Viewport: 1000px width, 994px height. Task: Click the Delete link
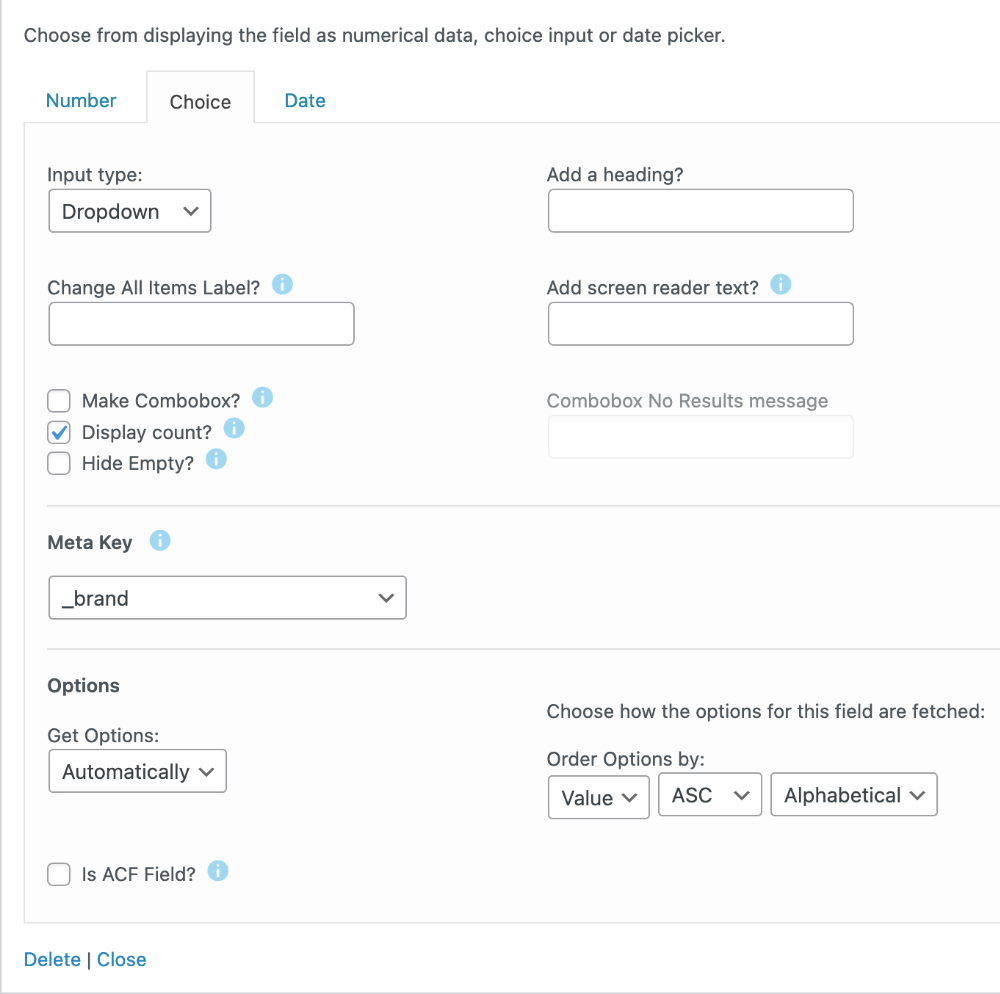click(x=52, y=959)
